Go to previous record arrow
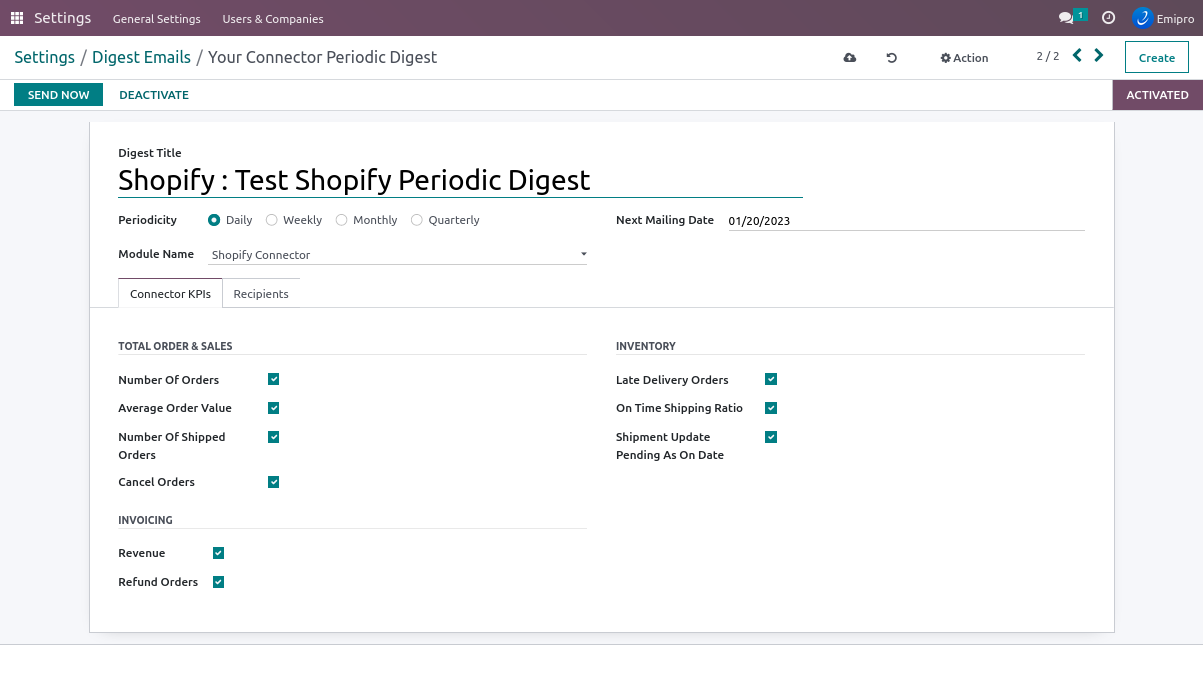The height and width of the screenshot is (691, 1203). (x=1077, y=56)
